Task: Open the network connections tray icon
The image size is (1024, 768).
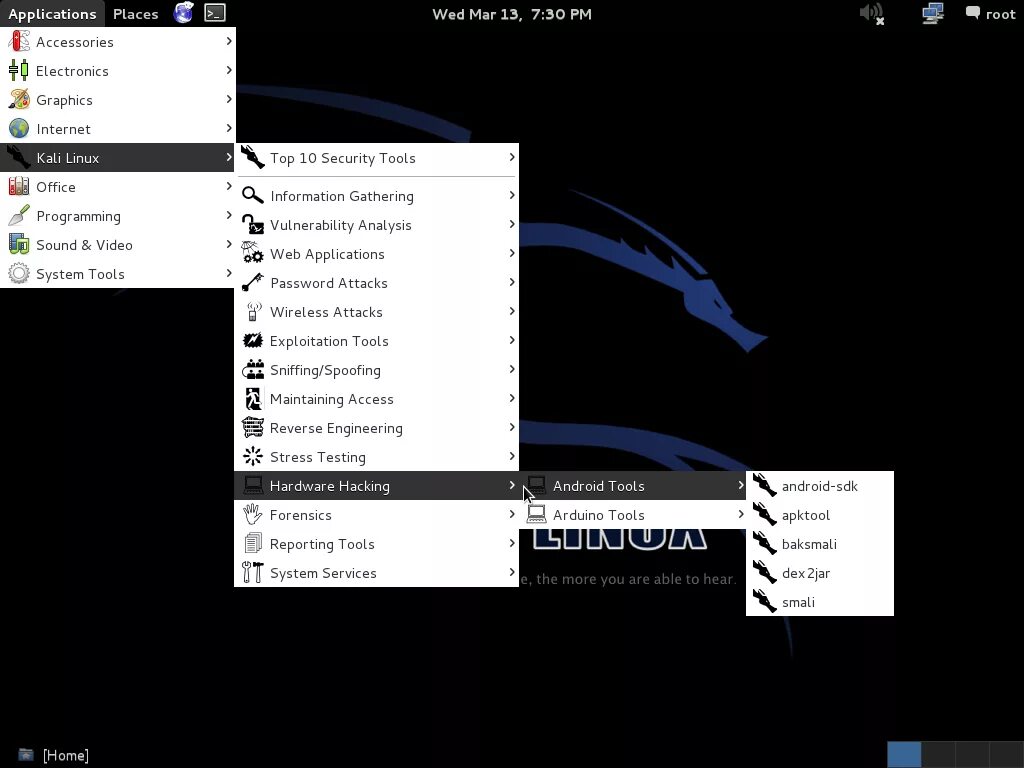Action: [933, 14]
